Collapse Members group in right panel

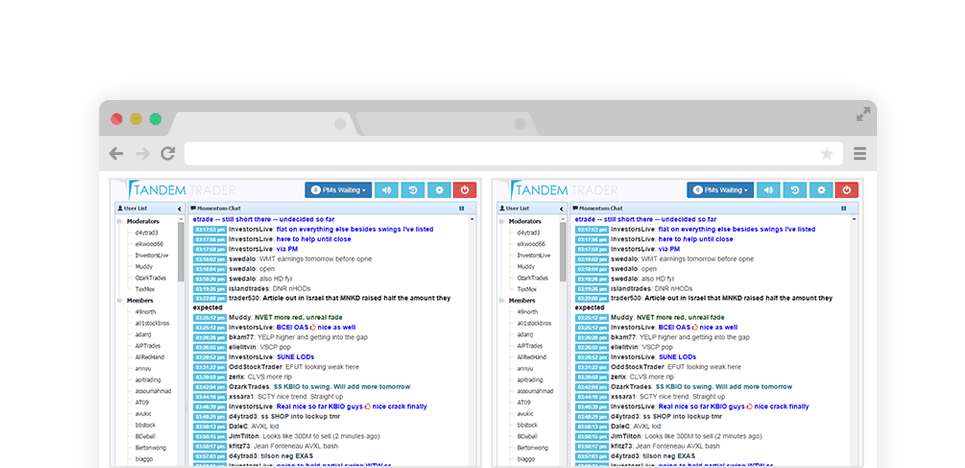[501, 301]
